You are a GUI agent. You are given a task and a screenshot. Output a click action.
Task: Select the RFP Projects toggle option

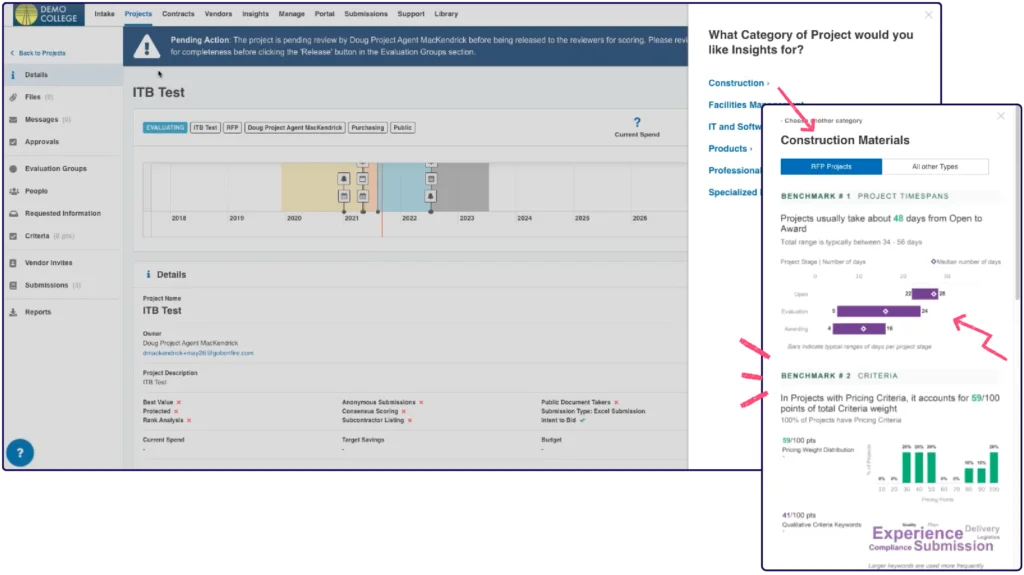click(830, 167)
